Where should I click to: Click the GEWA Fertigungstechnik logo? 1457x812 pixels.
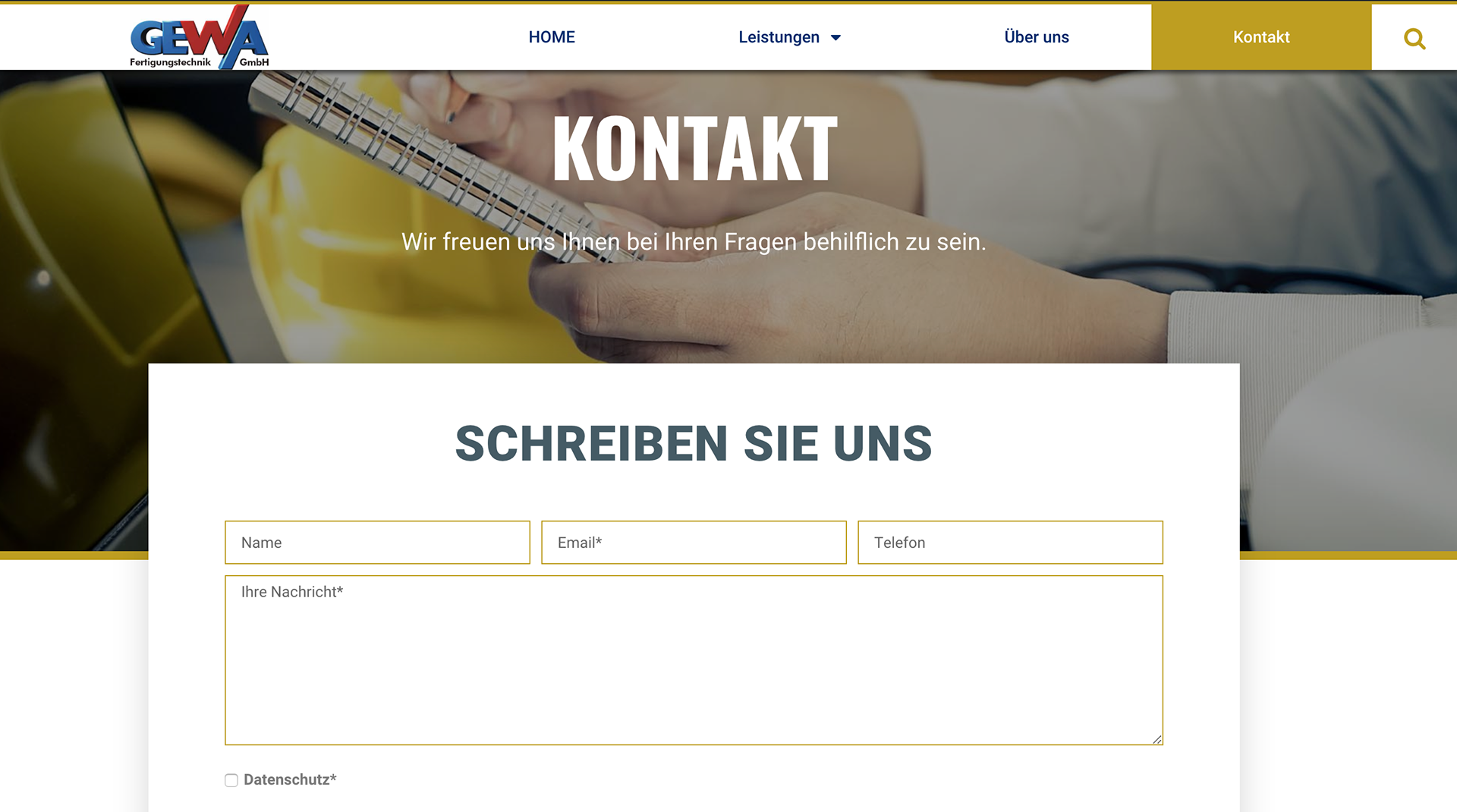(200, 37)
